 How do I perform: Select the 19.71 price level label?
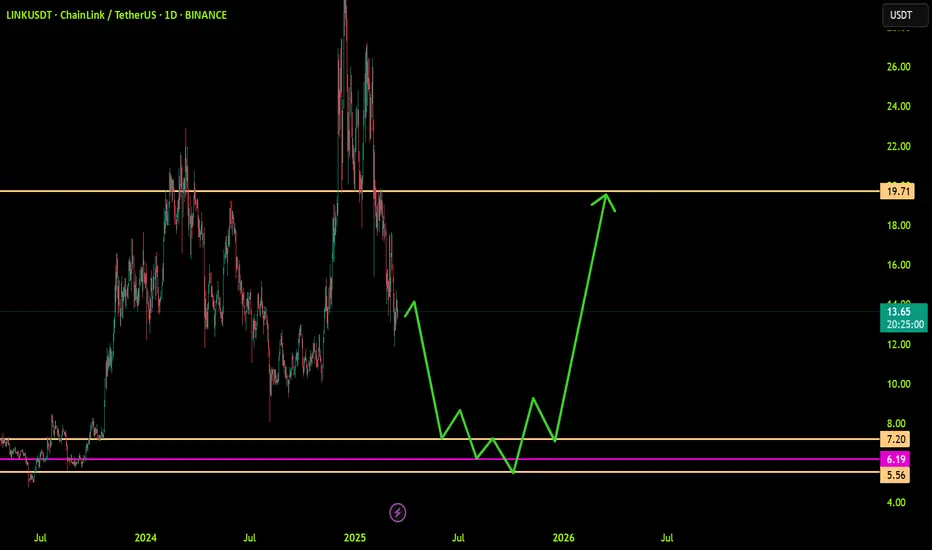(x=897, y=191)
